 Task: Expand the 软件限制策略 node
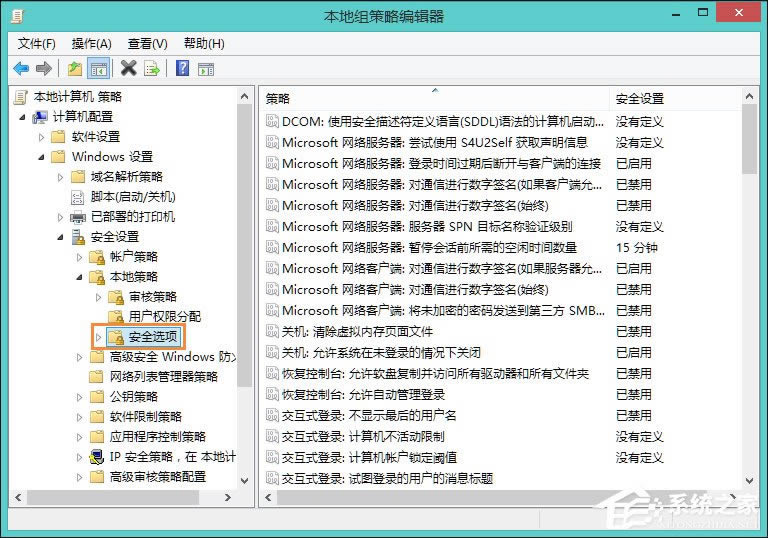(80, 417)
